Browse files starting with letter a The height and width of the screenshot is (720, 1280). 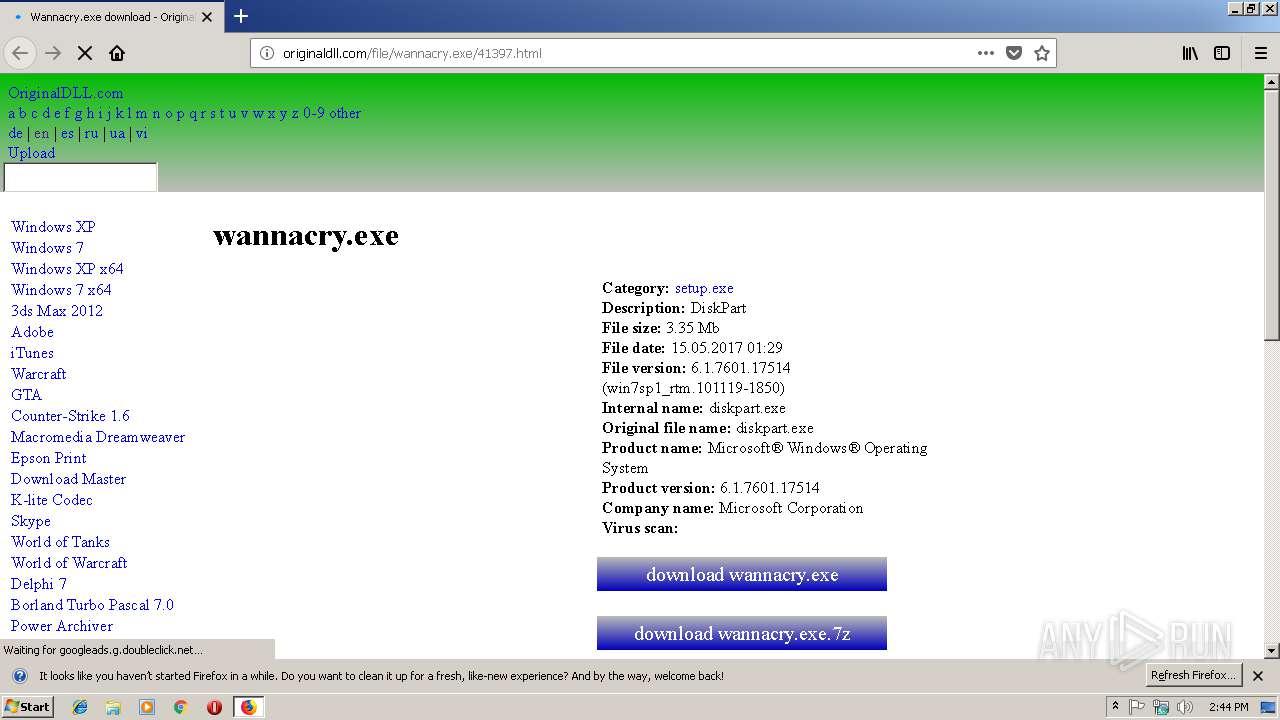pos(12,113)
